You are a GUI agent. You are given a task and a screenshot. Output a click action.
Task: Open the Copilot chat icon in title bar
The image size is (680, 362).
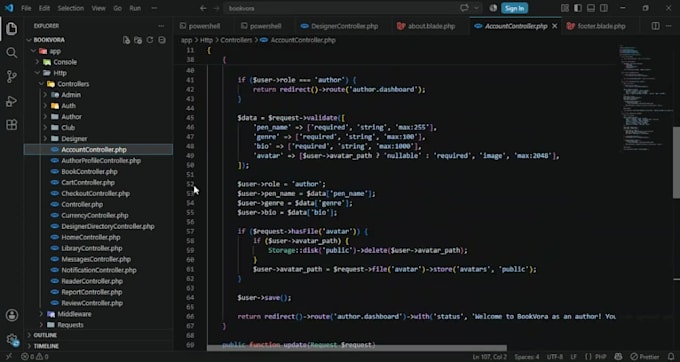(464, 8)
